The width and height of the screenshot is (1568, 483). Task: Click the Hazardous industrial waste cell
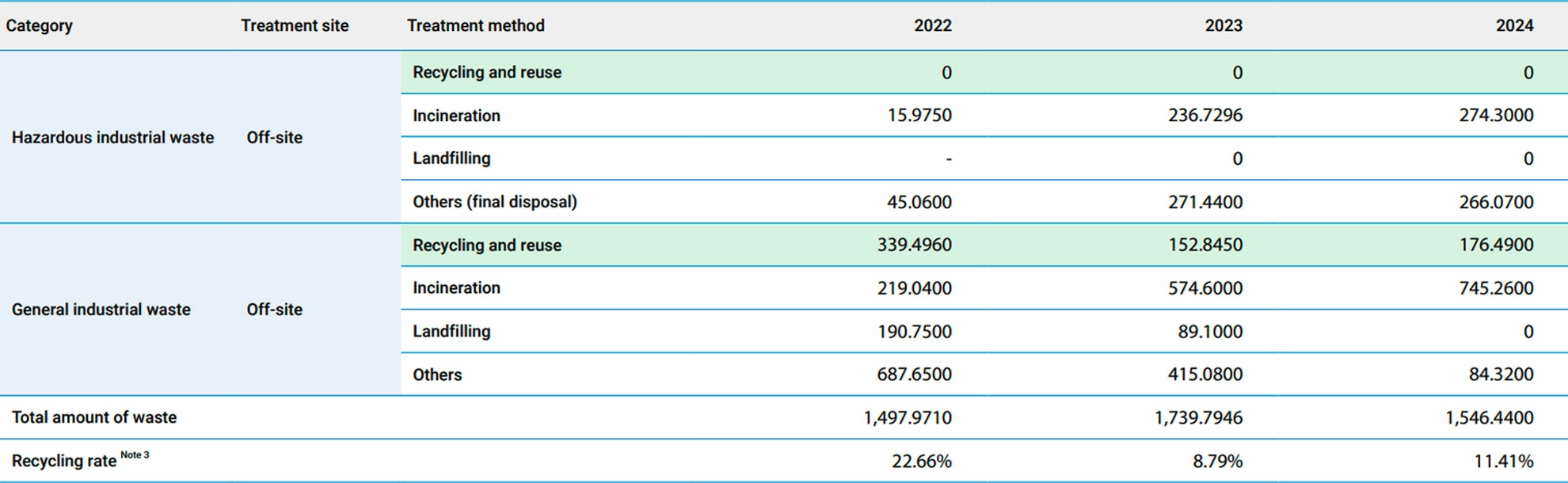pyautogui.click(x=112, y=138)
